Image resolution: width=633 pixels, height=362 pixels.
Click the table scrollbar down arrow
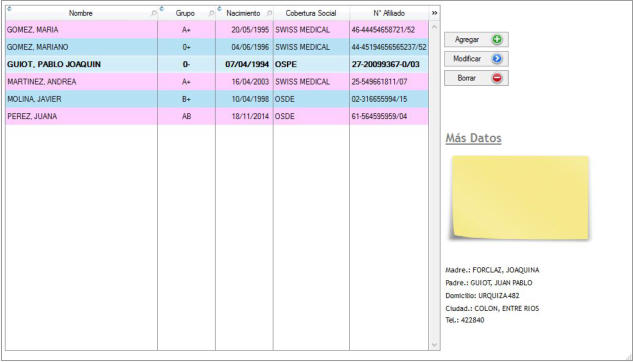pyautogui.click(x=434, y=345)
